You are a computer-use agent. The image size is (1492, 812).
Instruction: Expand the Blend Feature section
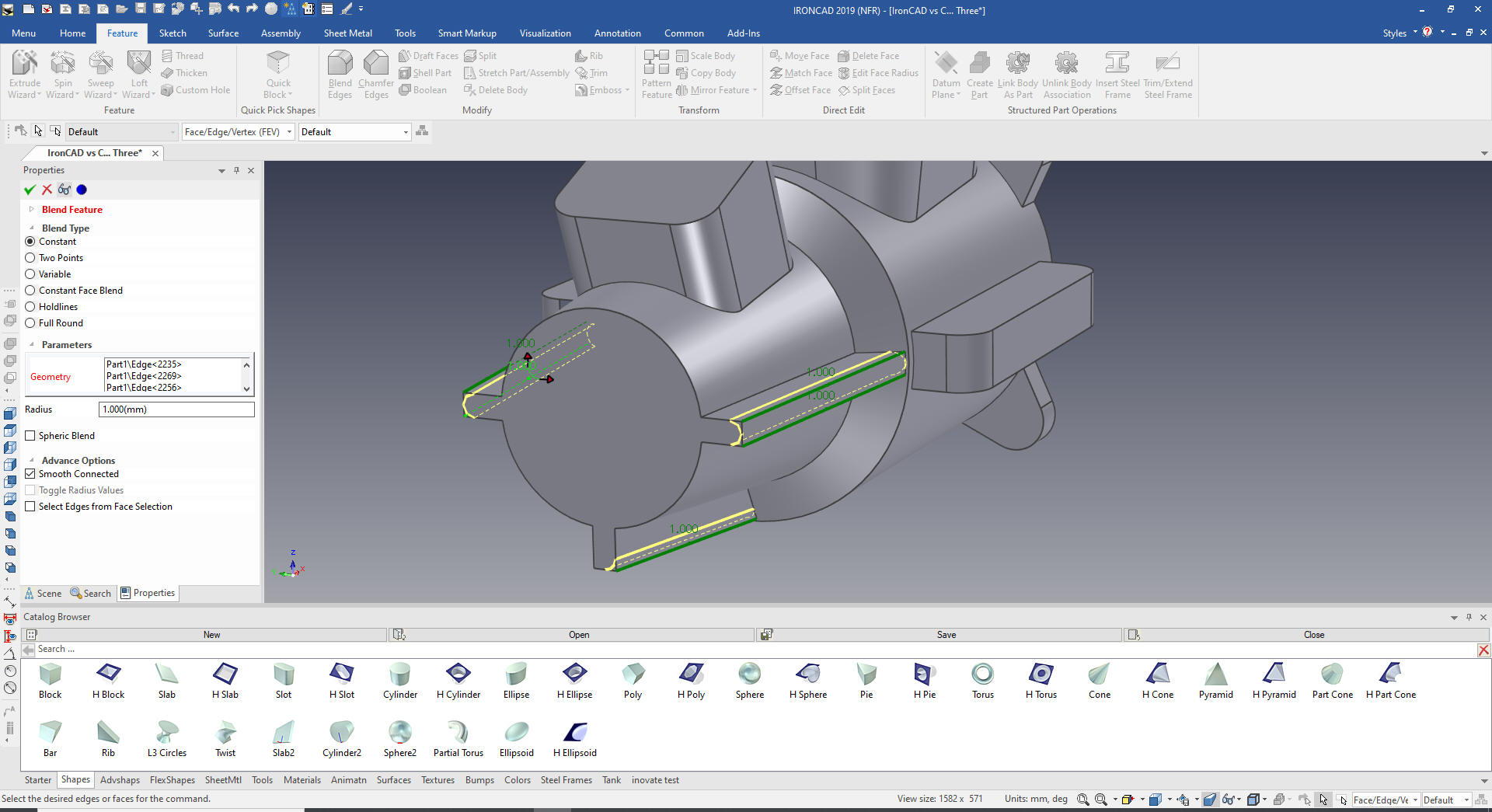point(31,210)
